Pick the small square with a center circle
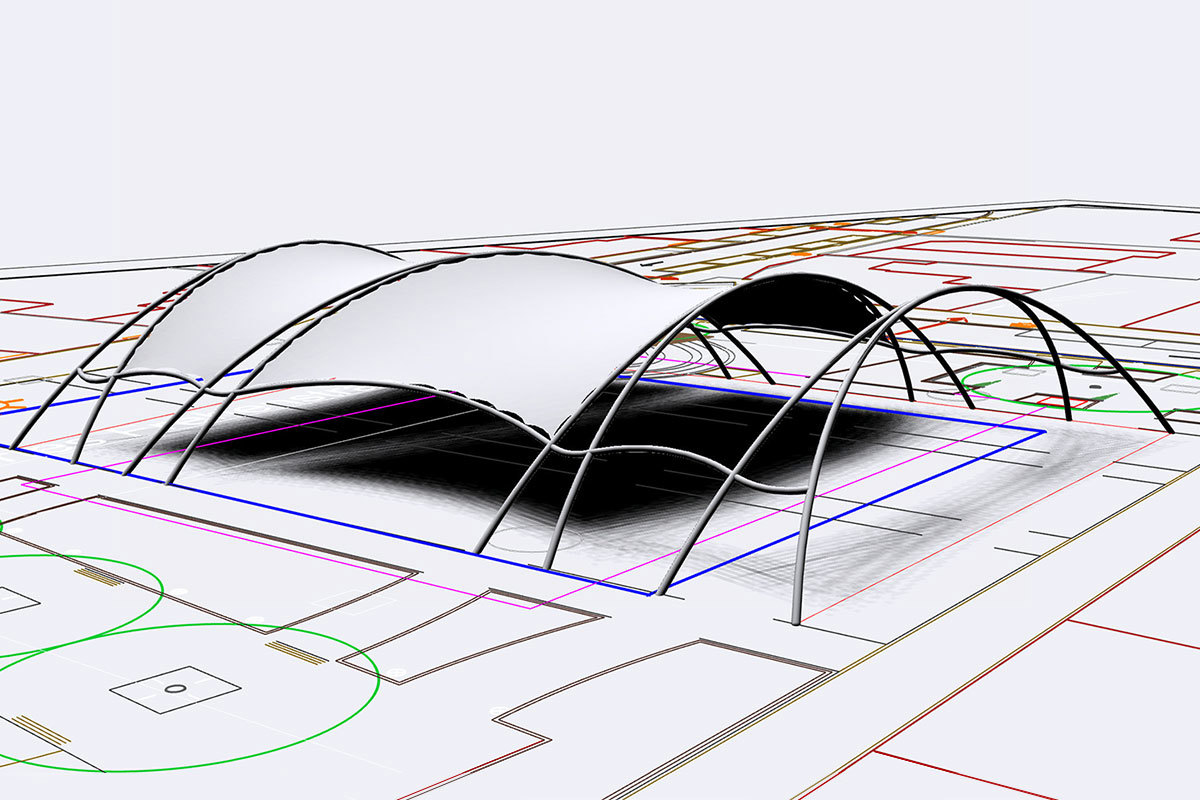 click(175, 689)
